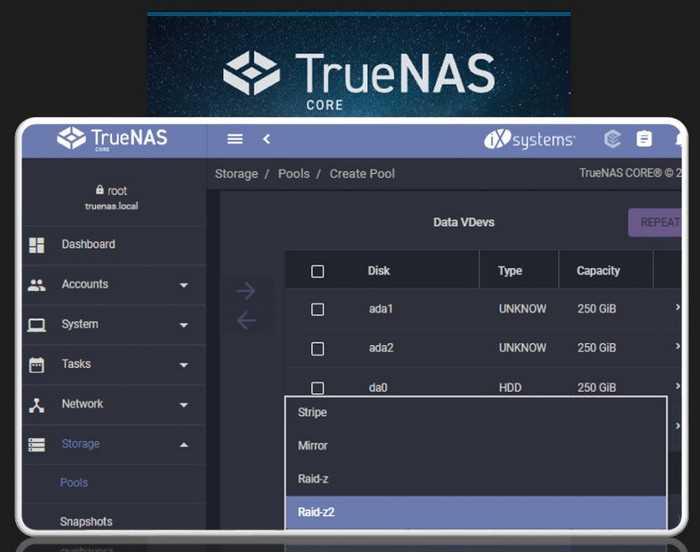700x552 pixels.
Task: Click the REPEAT button
Action: [655, 222]
